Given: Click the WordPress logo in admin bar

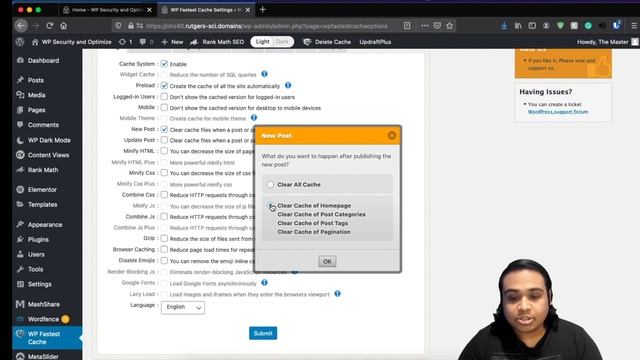Looking at the screenshot, I should [x=20, y=42].
